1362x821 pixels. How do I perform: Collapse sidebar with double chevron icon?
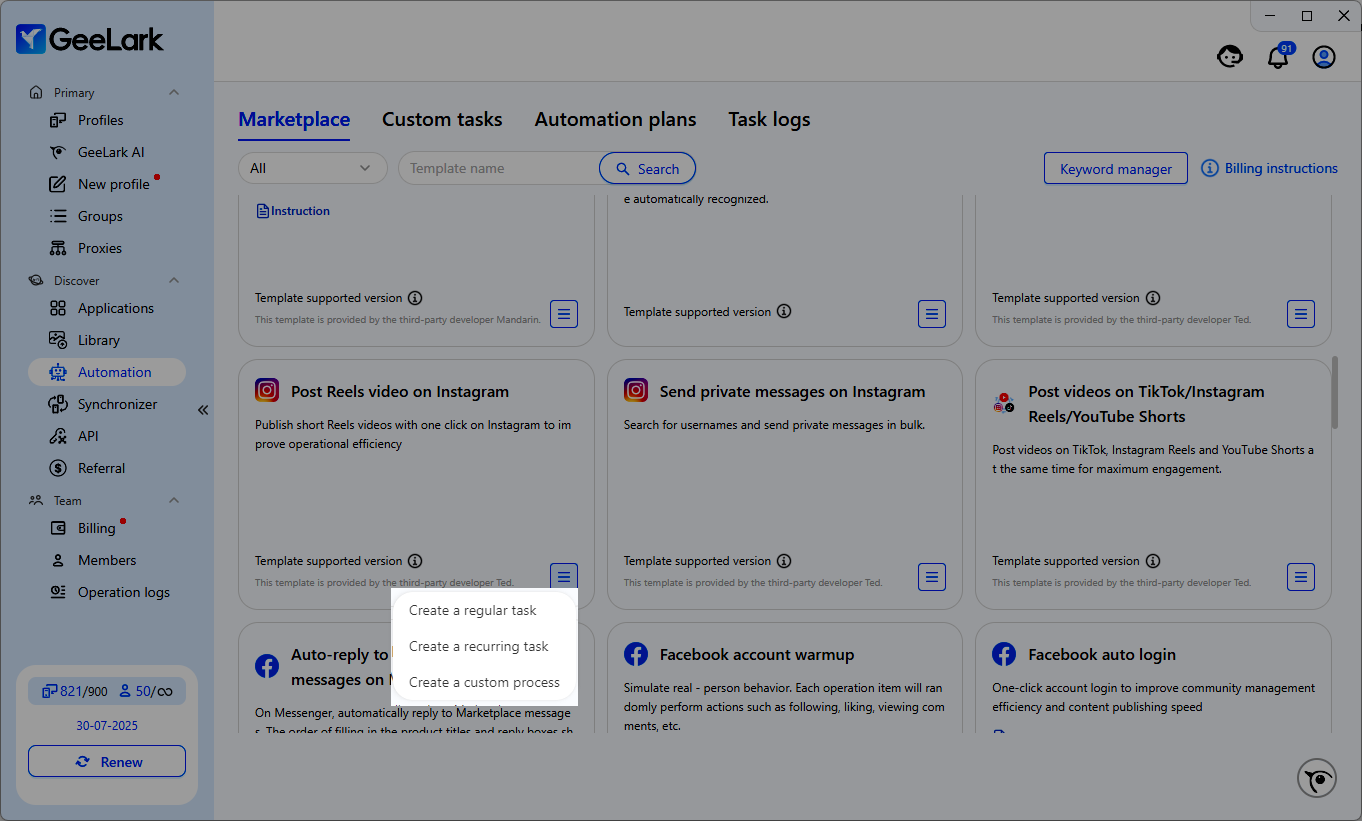pyautogui.click(x=203, y=410)
